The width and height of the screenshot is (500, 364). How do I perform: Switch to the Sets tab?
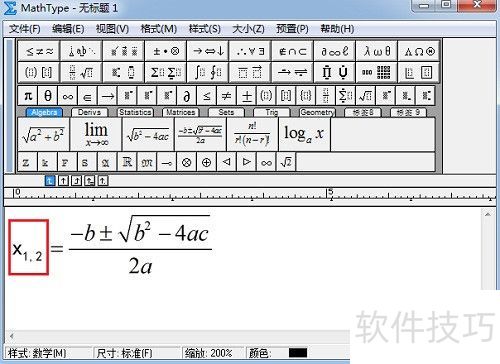click(226, 112)
